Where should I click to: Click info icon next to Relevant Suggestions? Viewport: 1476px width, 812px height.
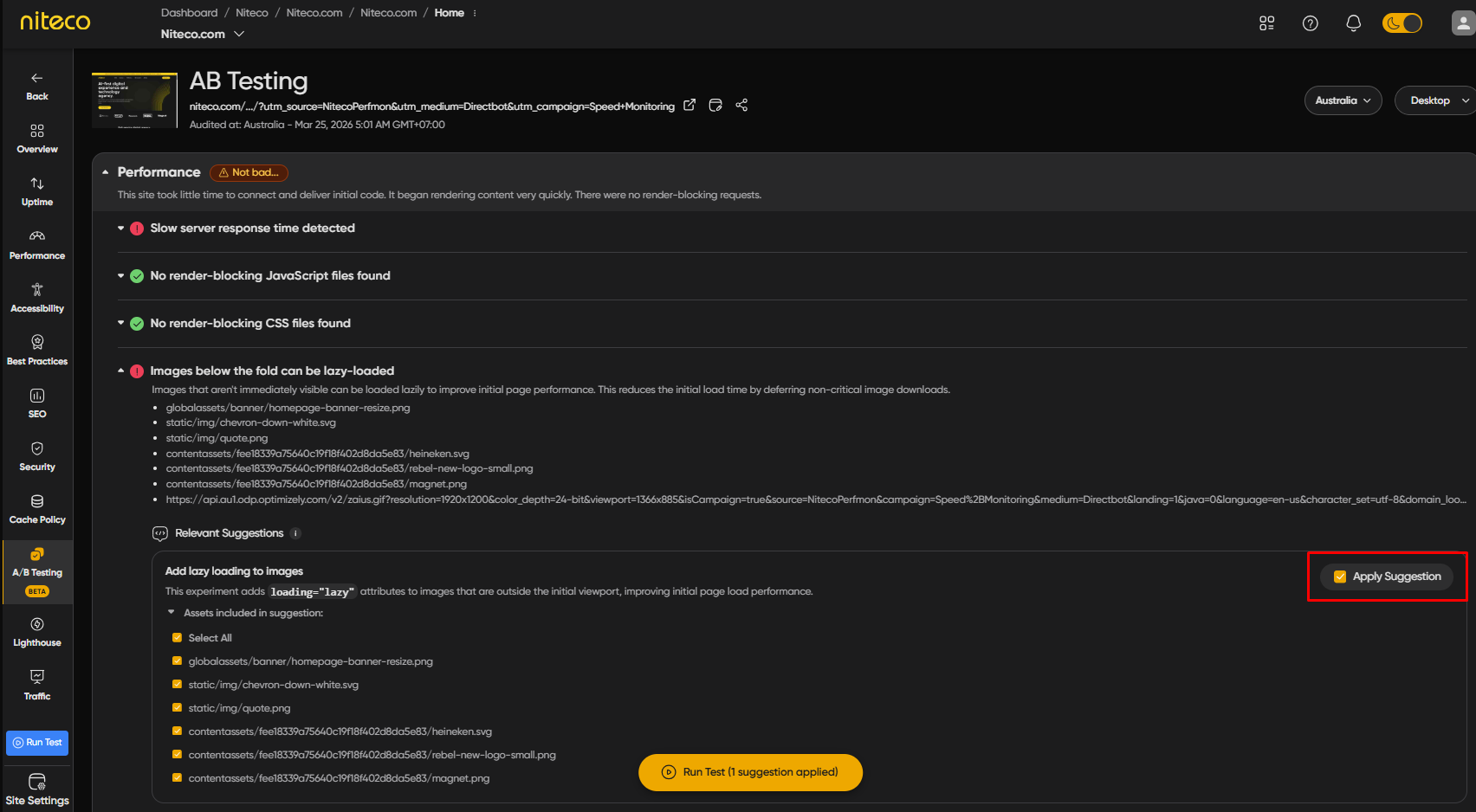coord(295,533)
